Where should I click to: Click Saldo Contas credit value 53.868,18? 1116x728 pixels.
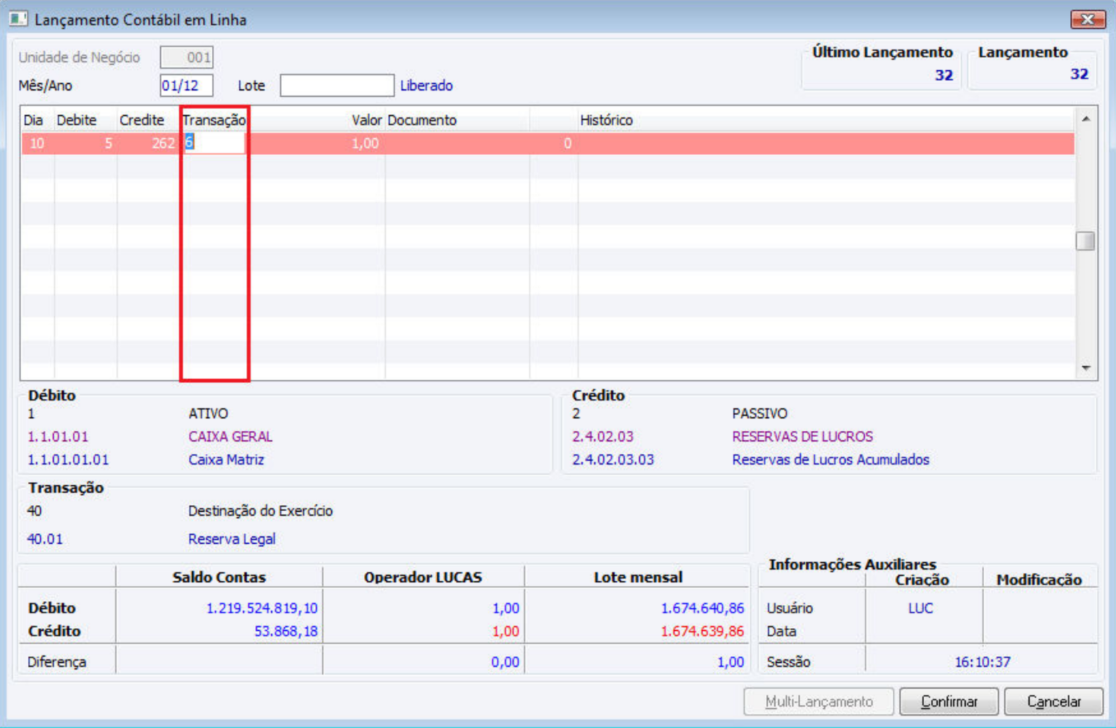tap(286, 631)
